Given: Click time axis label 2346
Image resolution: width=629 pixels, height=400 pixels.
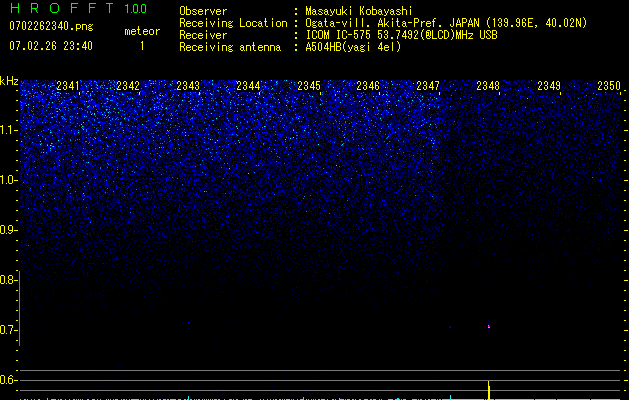Looking at the screenshot, I should pyautogui.click(x=368, y=85).
